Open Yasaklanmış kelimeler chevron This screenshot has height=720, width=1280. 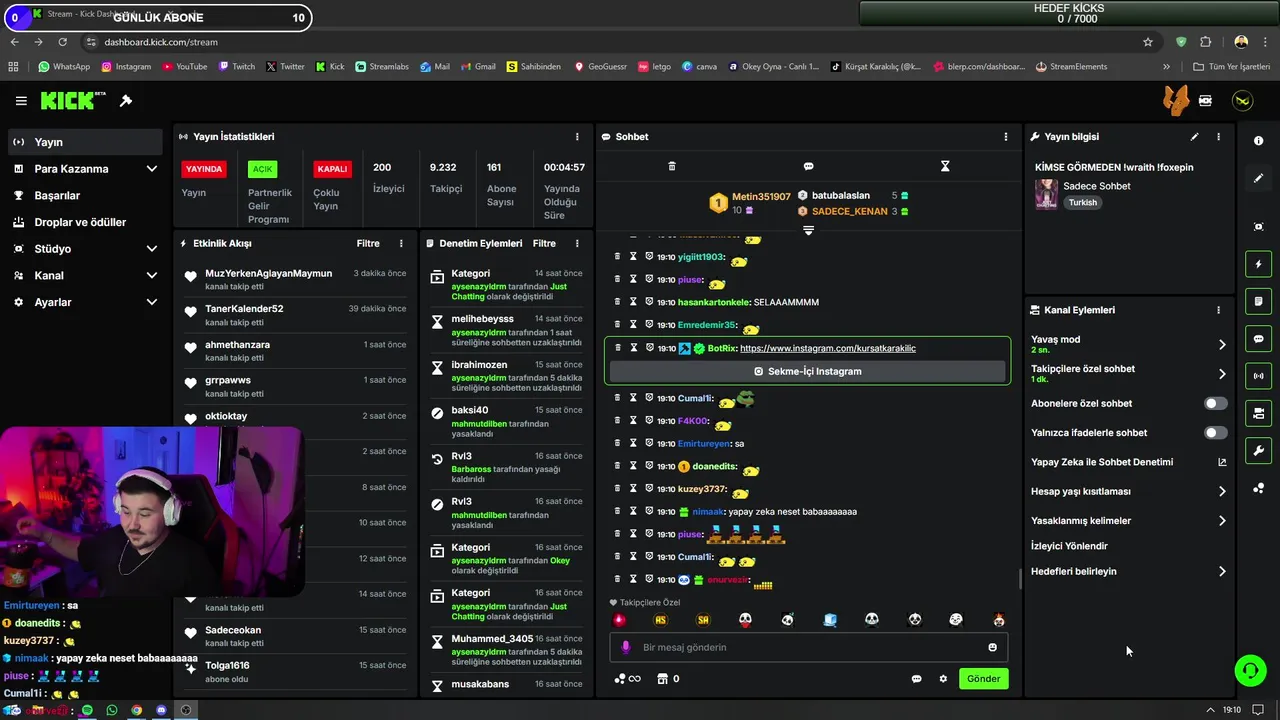(x=1222, y=521)
